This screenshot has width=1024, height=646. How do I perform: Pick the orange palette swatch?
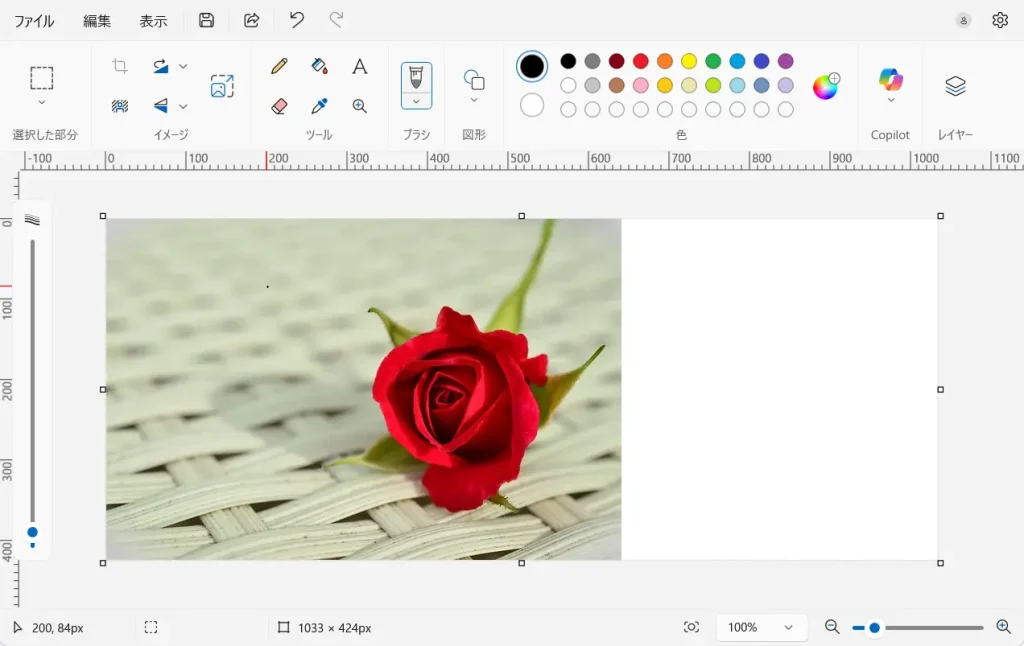(x=665, y=61)
